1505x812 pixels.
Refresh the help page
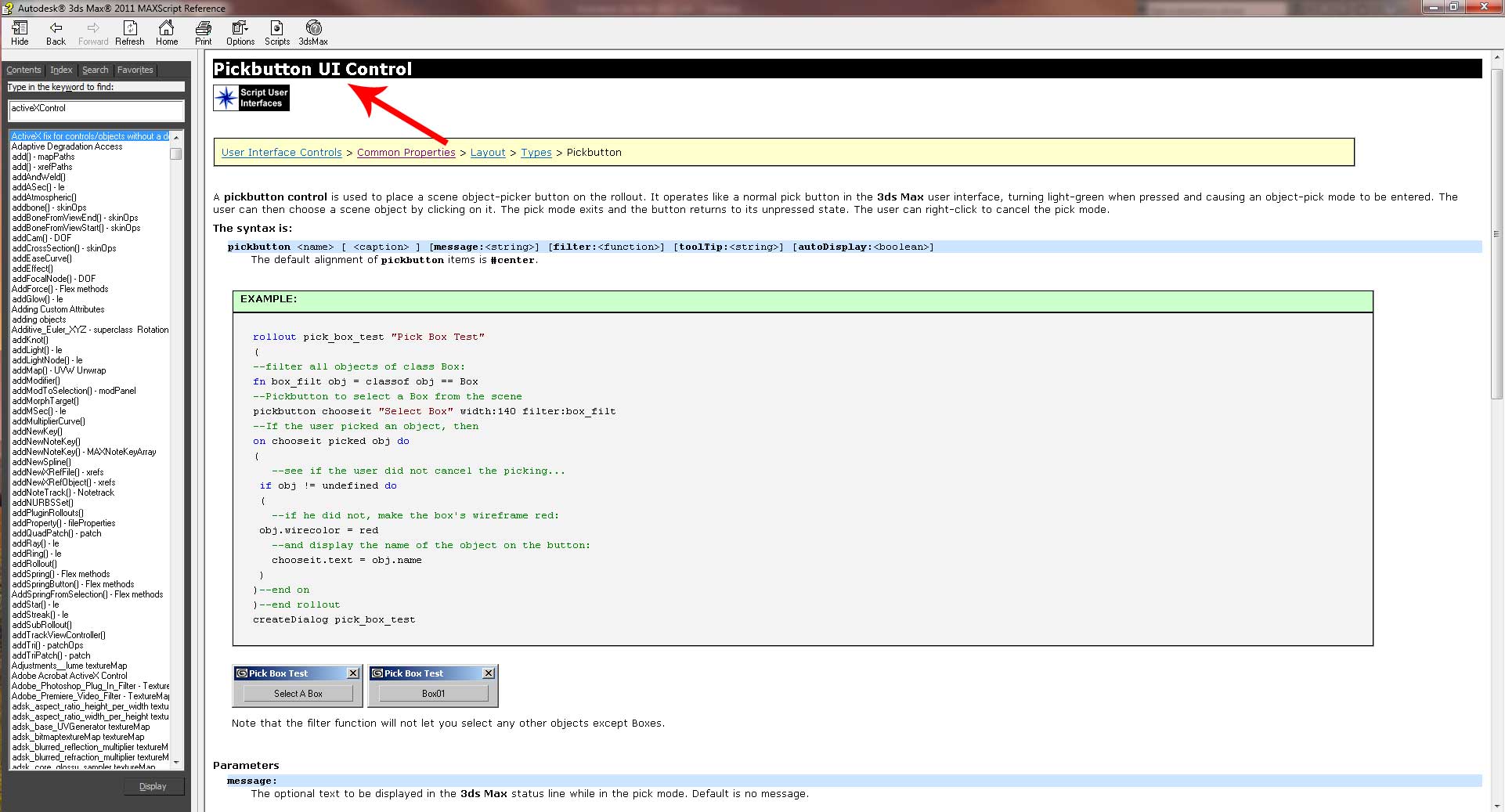130,33
